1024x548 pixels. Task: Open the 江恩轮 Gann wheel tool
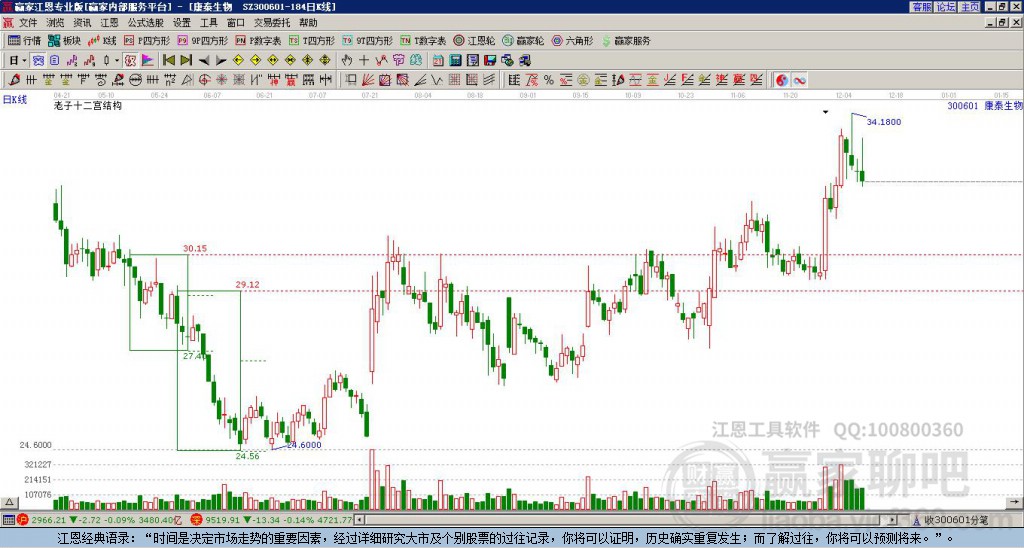click(474, 40)
